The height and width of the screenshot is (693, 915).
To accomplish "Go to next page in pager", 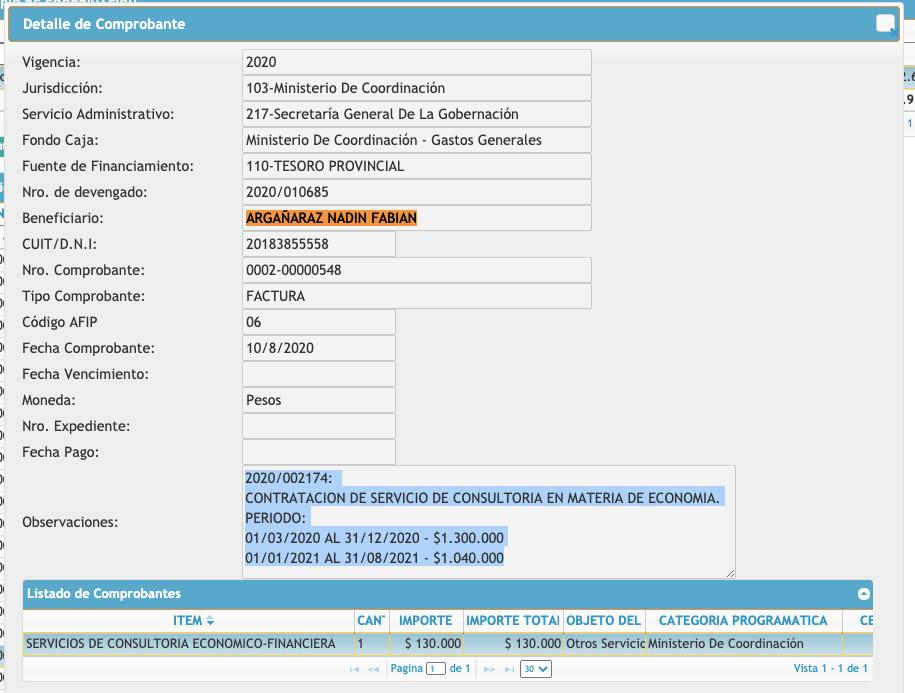I will [490, 669].
